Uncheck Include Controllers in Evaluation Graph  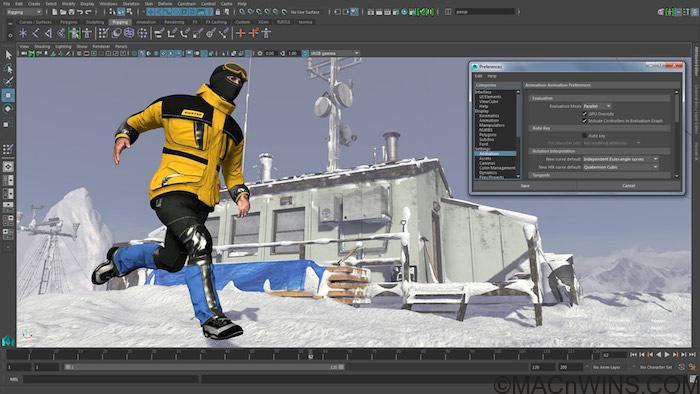click(584, 120)
